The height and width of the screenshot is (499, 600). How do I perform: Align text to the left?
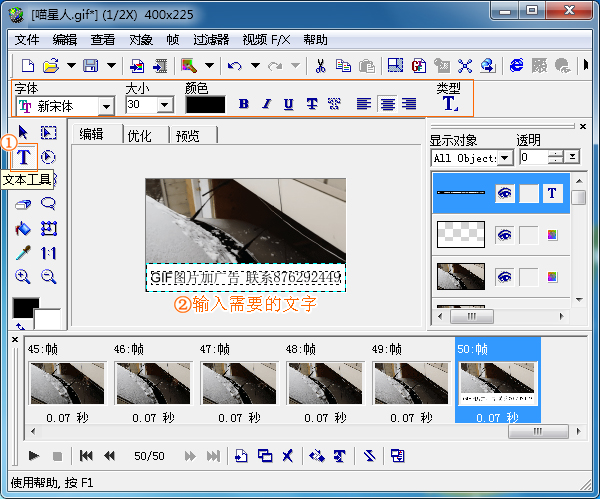click(x=364, y=104)
